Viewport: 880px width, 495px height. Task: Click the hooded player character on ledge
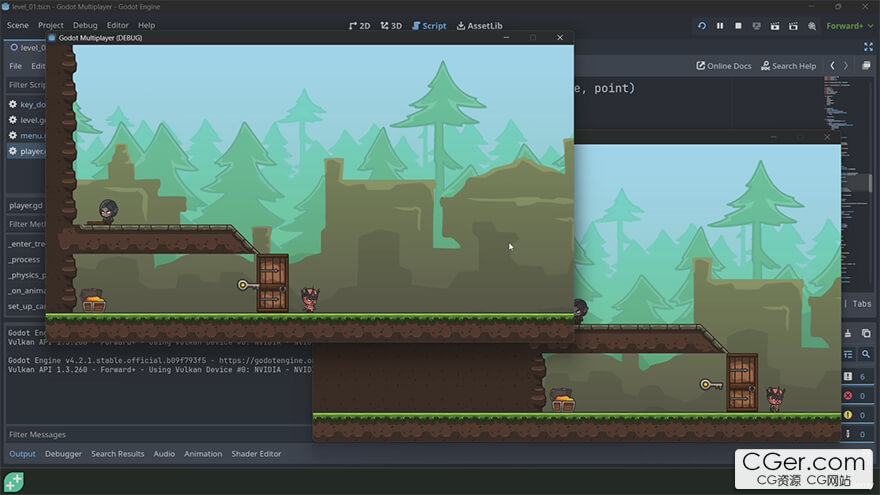click(108, 212)
